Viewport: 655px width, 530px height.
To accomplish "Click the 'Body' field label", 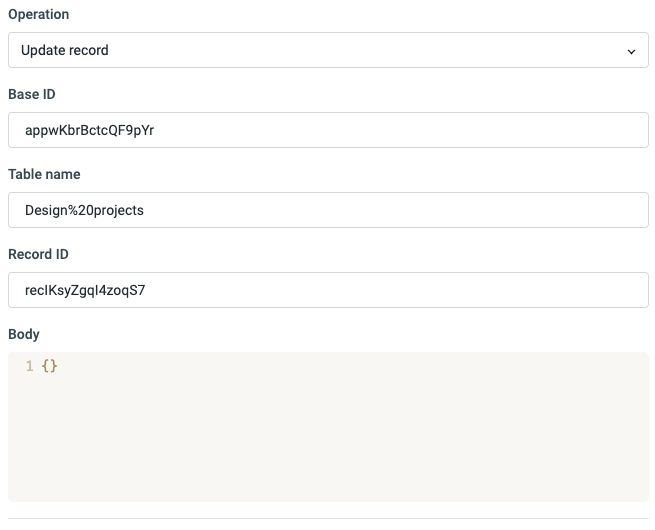I will pyautogui.click(x=24, y=334).
